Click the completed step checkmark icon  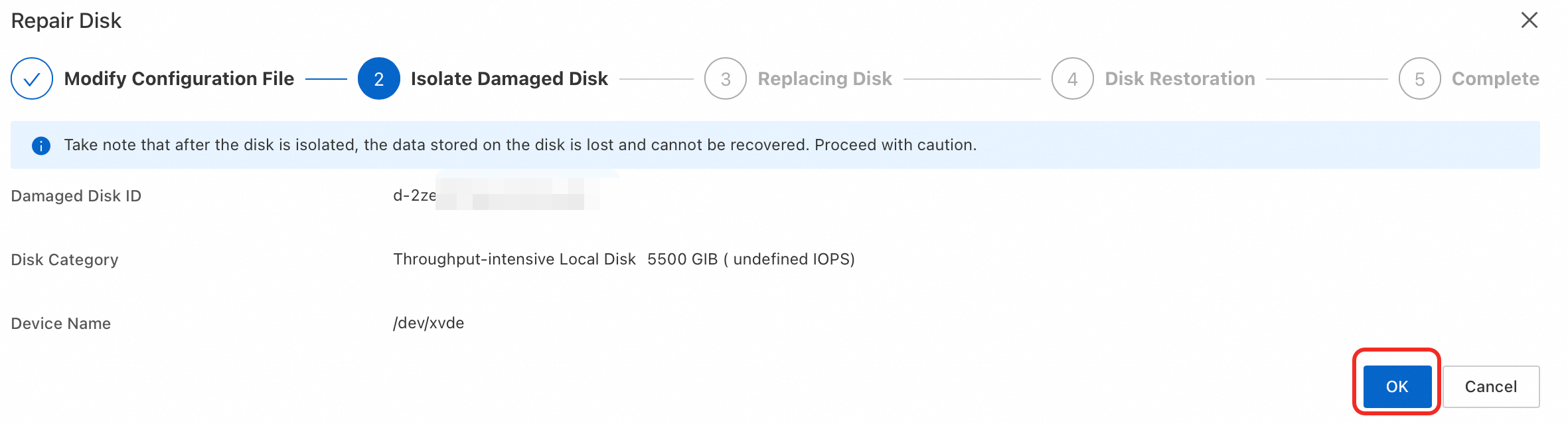[x=32, y=79]
